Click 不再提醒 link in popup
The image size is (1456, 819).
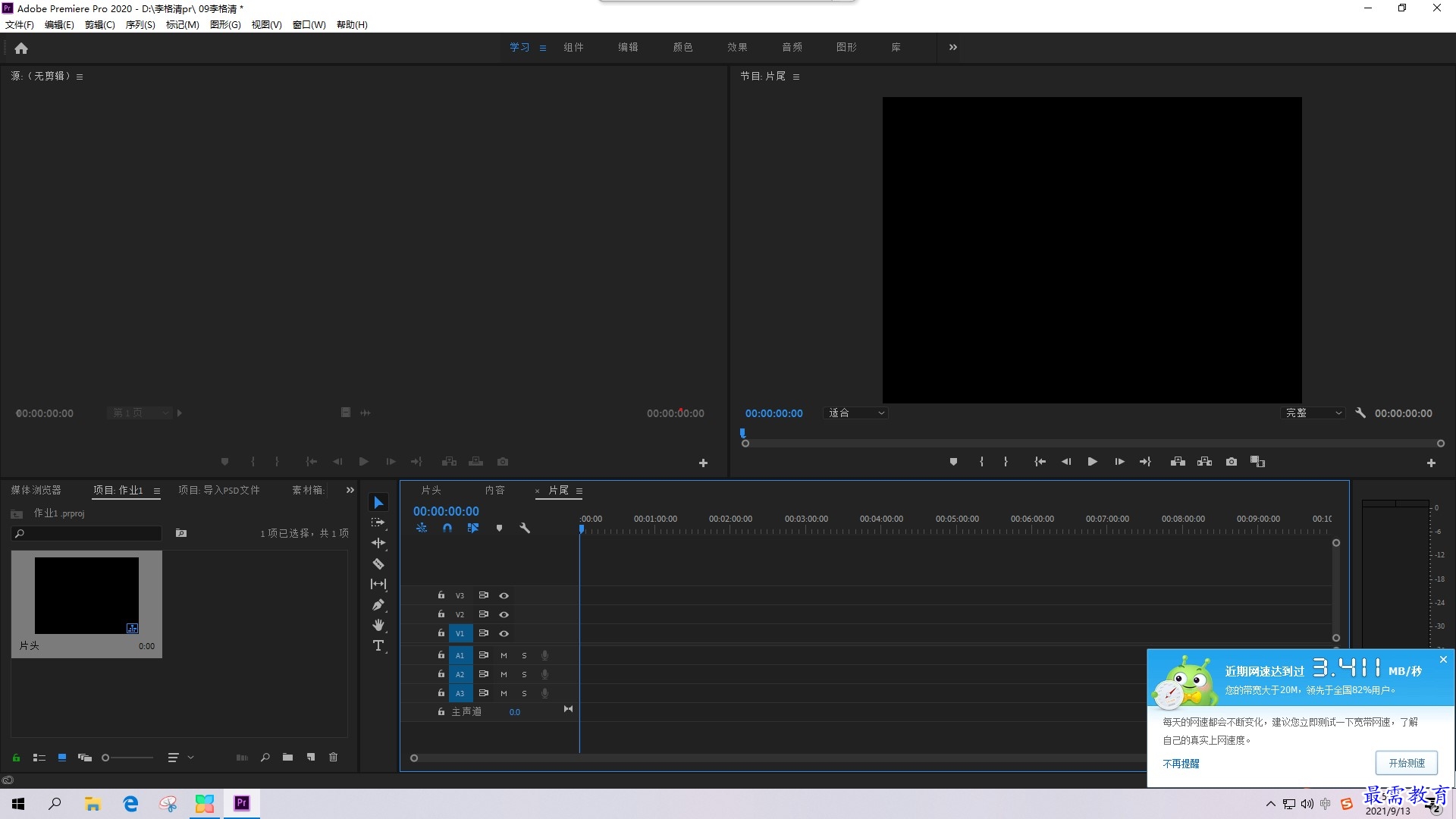(x=1181, y=764)
